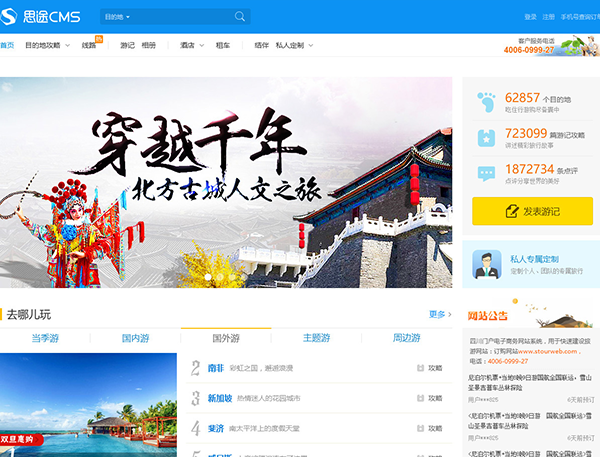Open 线路 navigation item
Image resolution: width=600 pixels, height=457 pixels.
click(x=89, y=45)
